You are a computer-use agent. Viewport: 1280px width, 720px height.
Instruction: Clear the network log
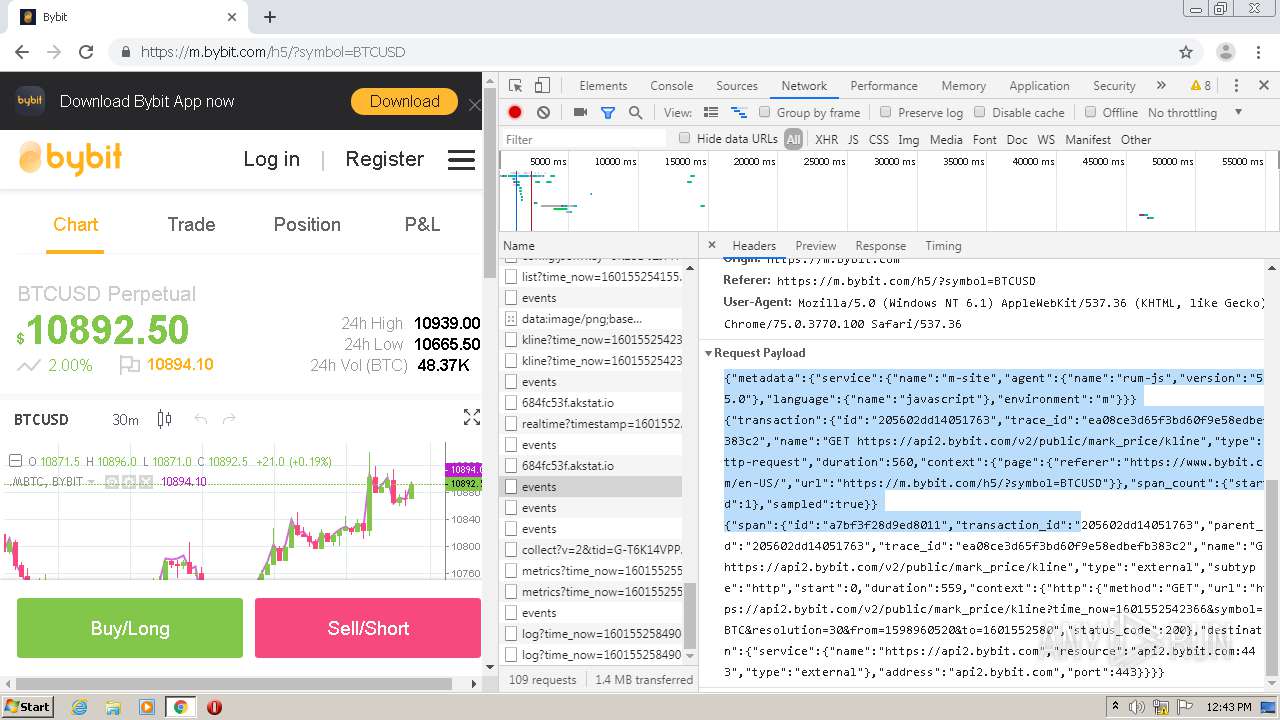click(x=543, y=113)
